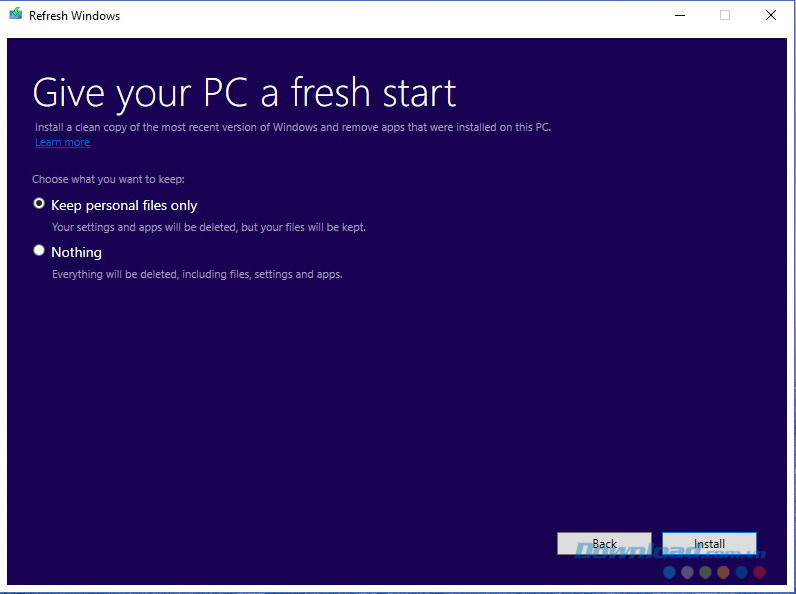Click the 'Choose what you want to keep:' text
The height and width of the screenshot is (594, 796).
(108, 179)
